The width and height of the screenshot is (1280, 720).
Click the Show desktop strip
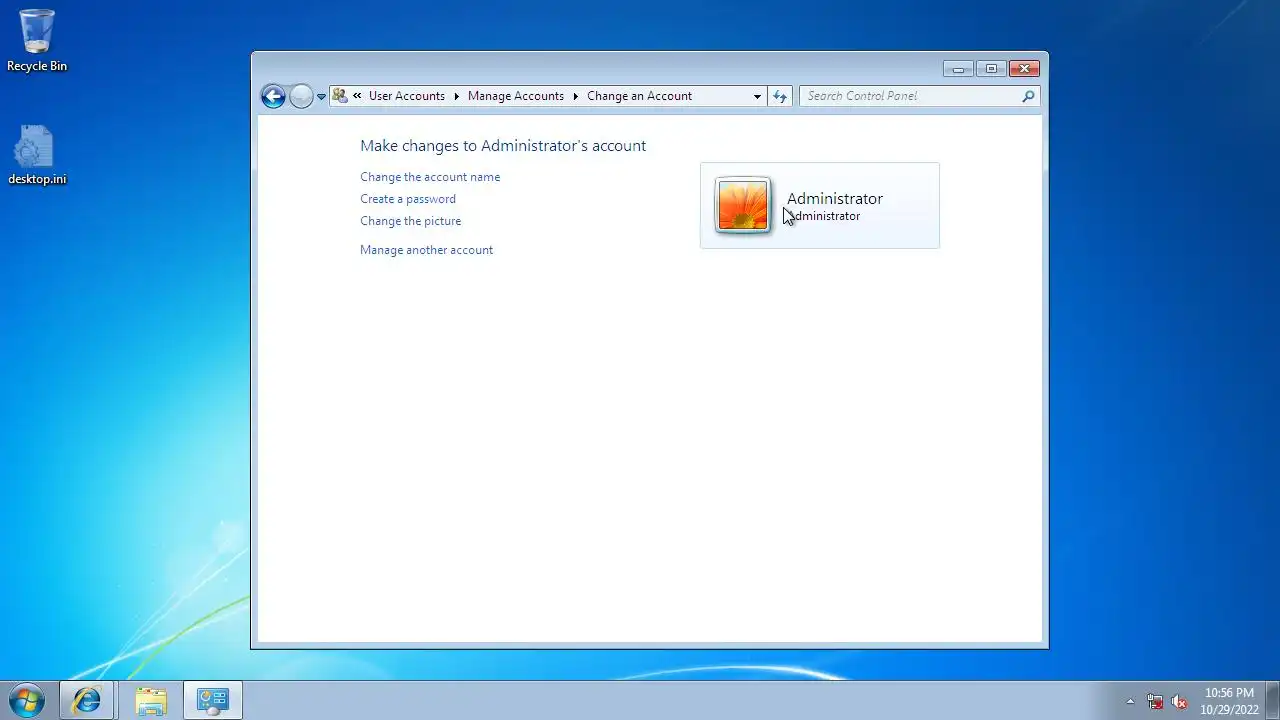[x=1272, y=700]
